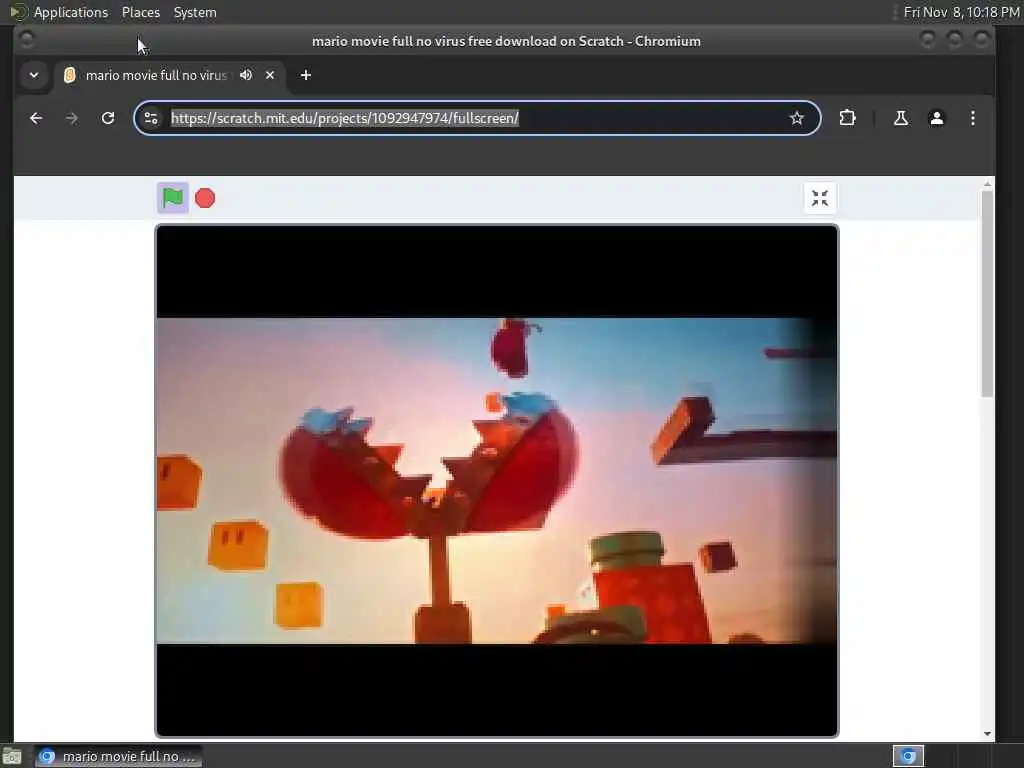Open the Extensions puzzle icon
1024x768 pixels.
(x=847, y=118)
